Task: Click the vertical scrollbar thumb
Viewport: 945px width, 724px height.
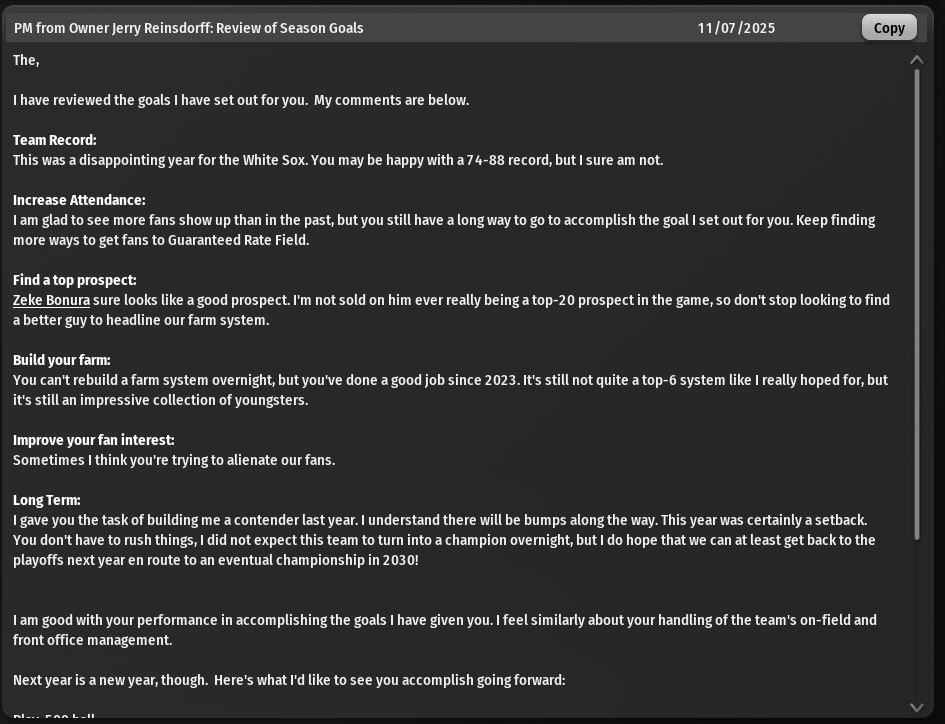Action: click(917, 300)
